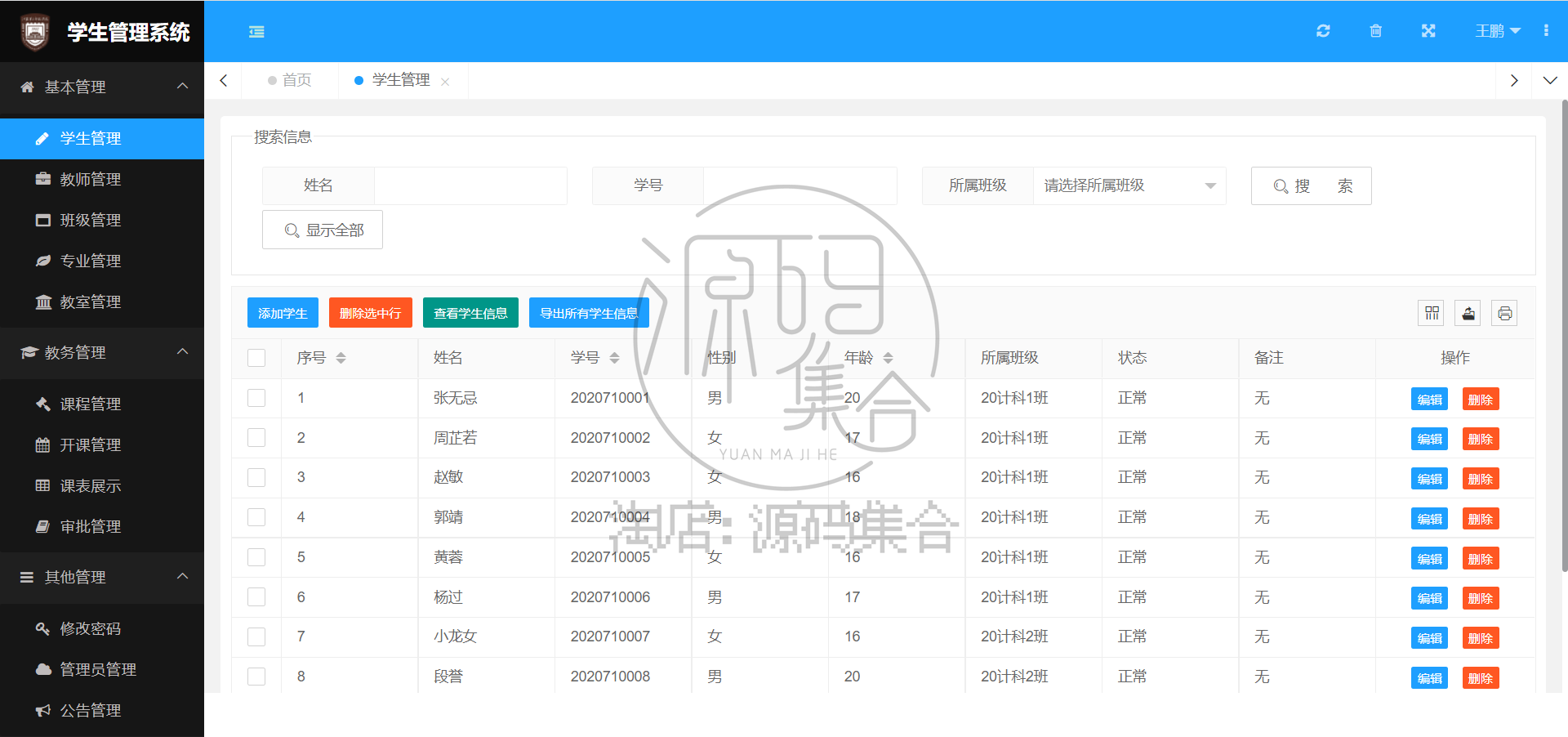Open 课程管理 in sidebar
The width and height of the screenshot is (1568, 737).
tap(102, 404)
